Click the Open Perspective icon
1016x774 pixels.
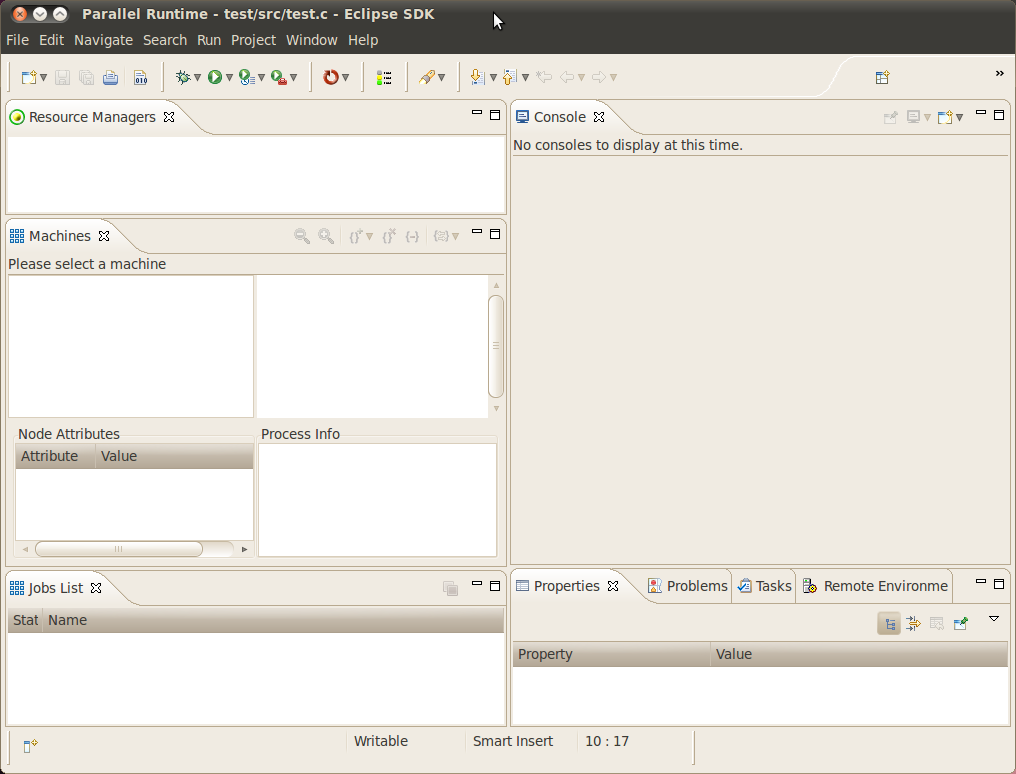(x=883, y=78)
